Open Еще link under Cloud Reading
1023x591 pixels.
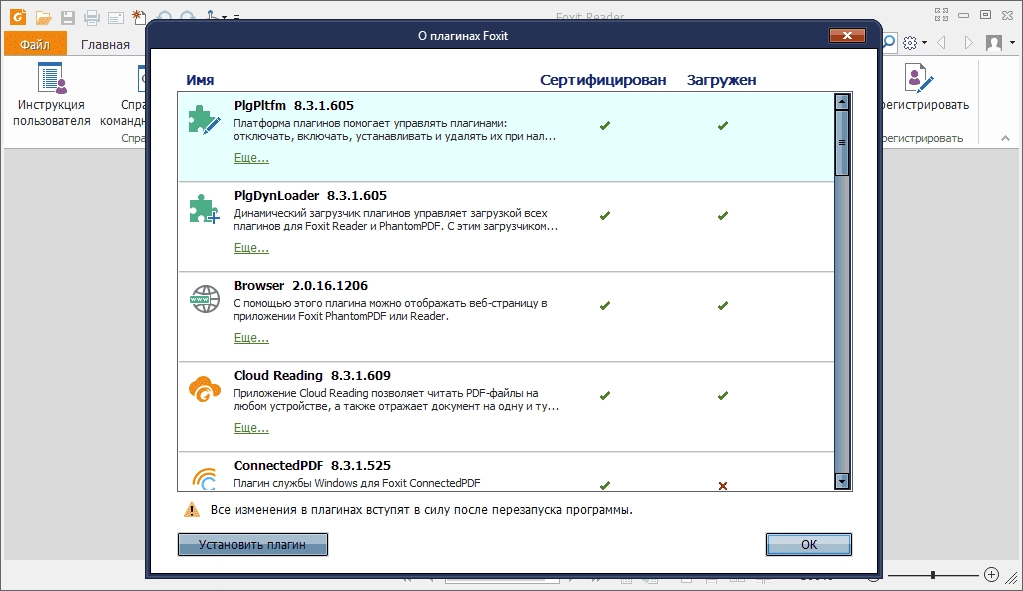pos(251,428)
